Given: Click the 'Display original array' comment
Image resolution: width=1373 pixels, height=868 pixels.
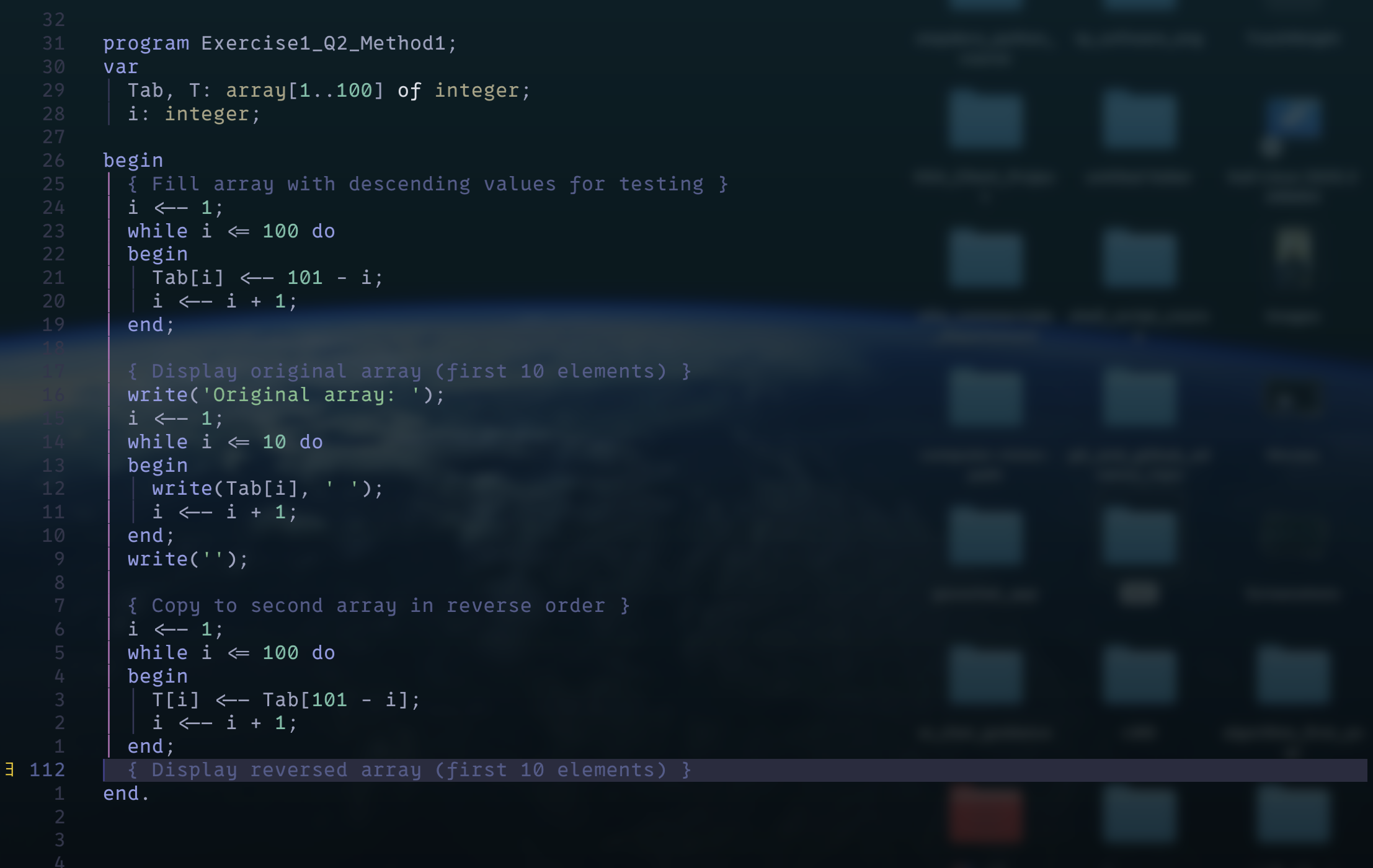Looking at the screenshot, I should coord(409,371).
